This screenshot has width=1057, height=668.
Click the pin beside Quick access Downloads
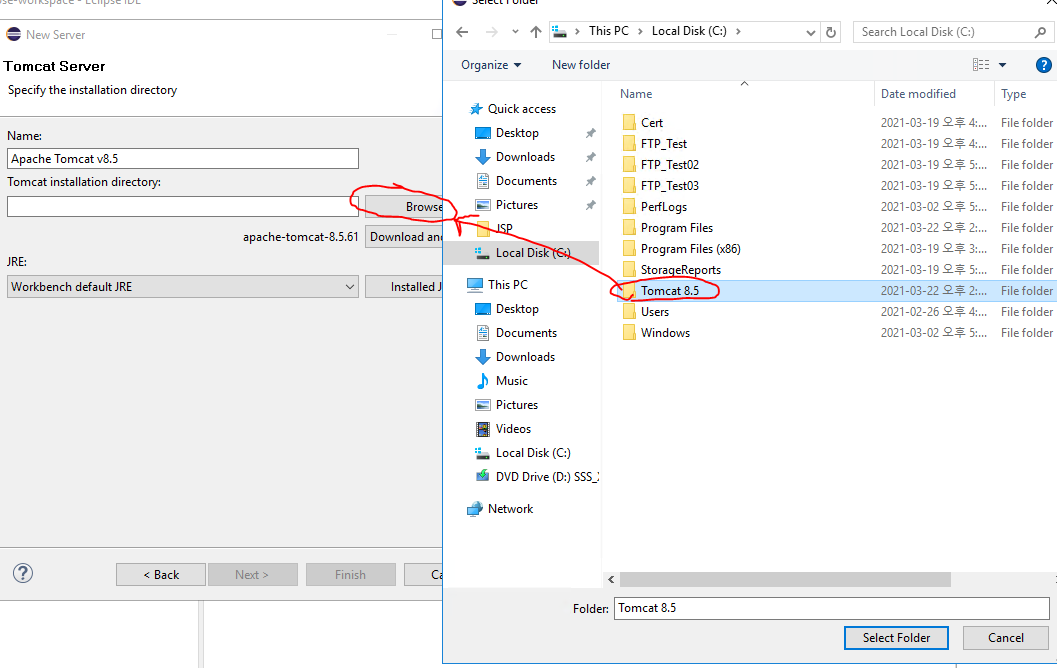click(x=591, y=157)
